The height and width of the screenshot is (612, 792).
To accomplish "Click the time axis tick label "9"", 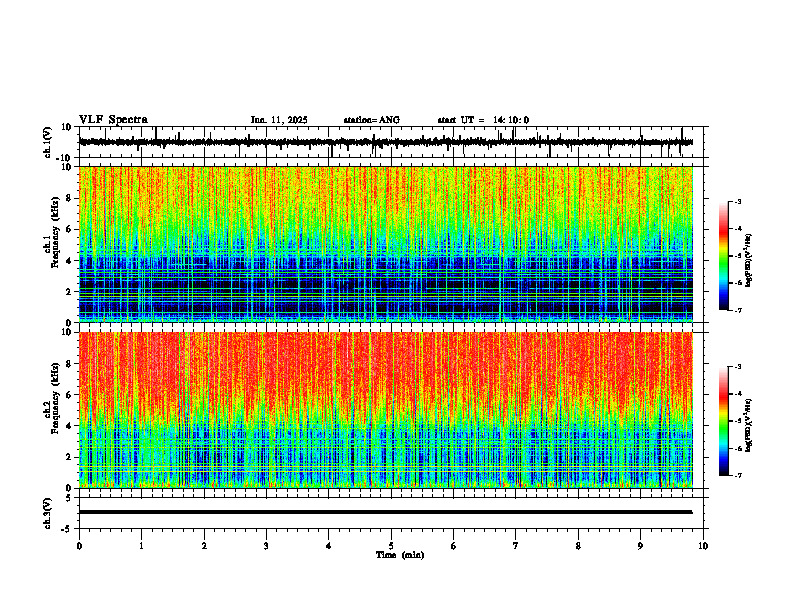I will (640, 546).
